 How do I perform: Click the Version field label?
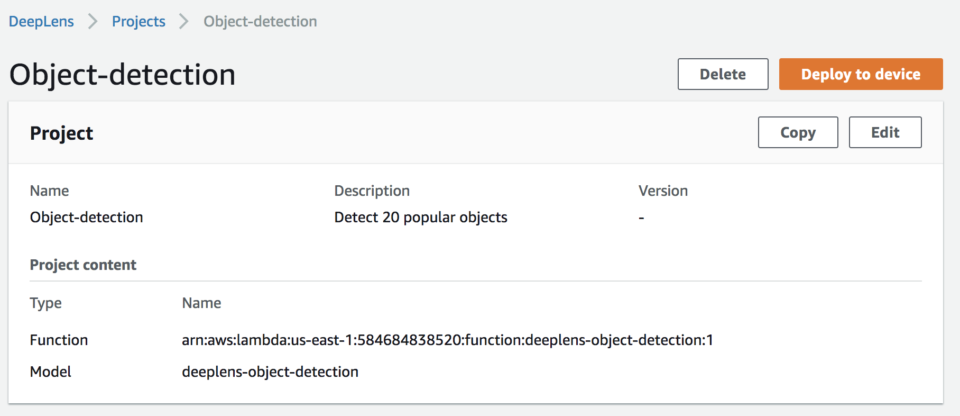663,191
